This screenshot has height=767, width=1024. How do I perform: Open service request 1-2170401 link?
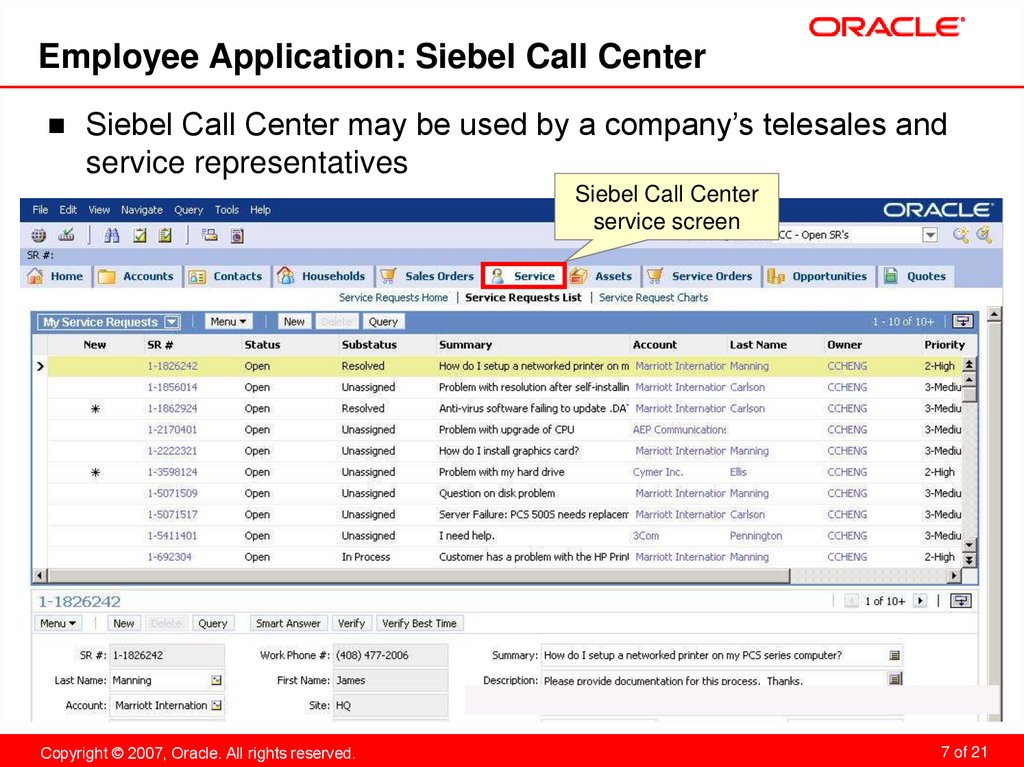pos(172,429)
